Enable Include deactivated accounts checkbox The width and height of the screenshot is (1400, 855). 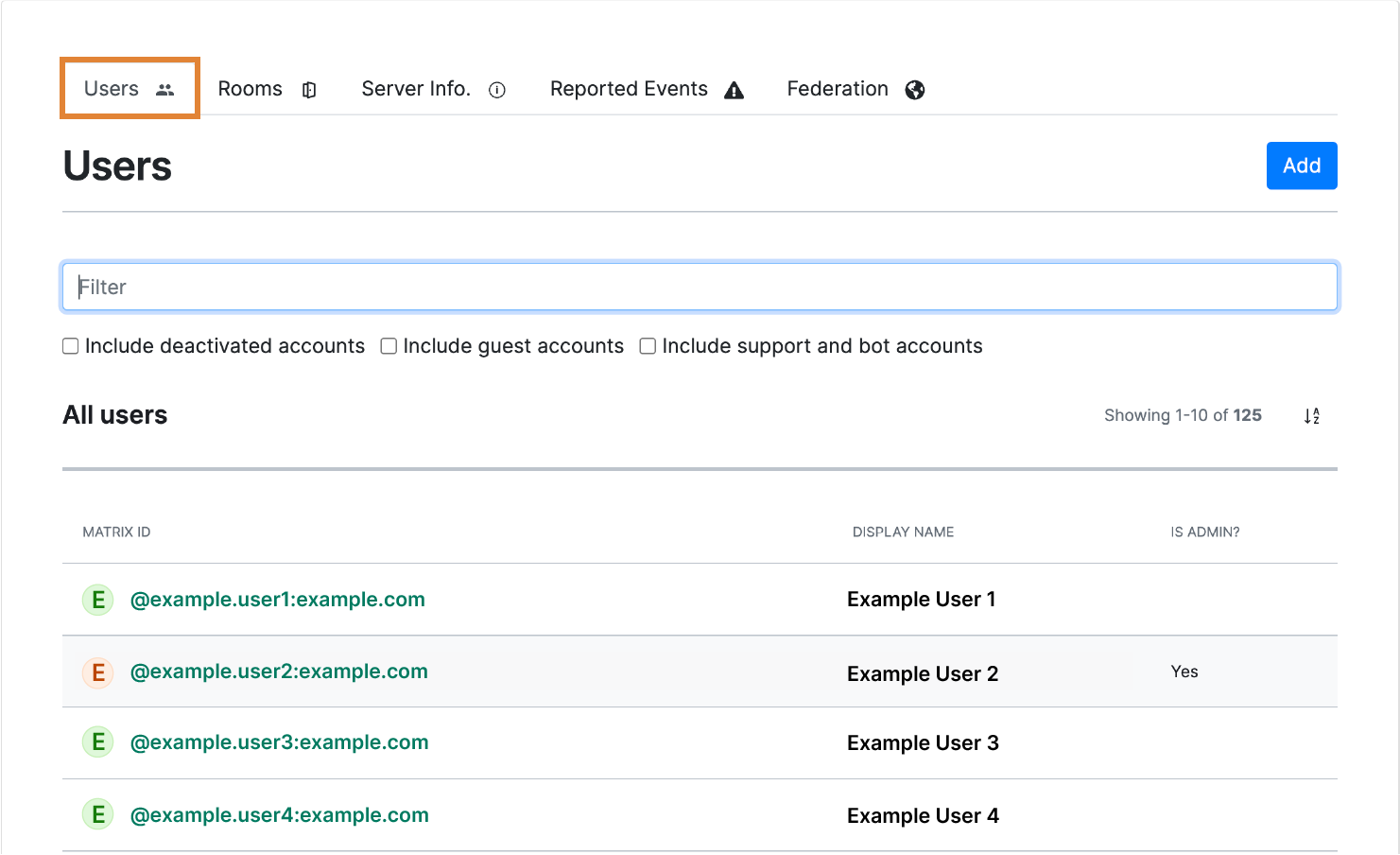pos(71,346)
